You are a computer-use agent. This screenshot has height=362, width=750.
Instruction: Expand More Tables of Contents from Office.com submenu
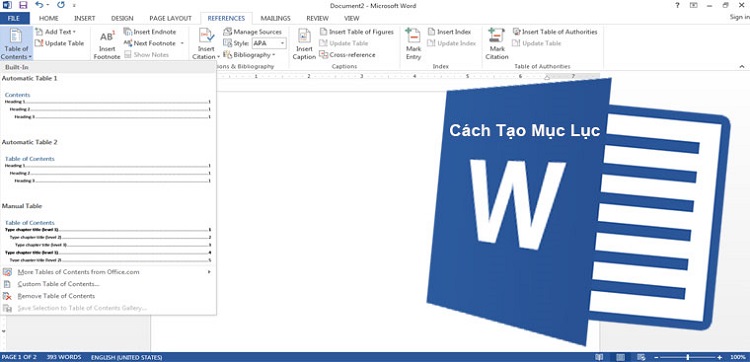(x=210, y=272)
